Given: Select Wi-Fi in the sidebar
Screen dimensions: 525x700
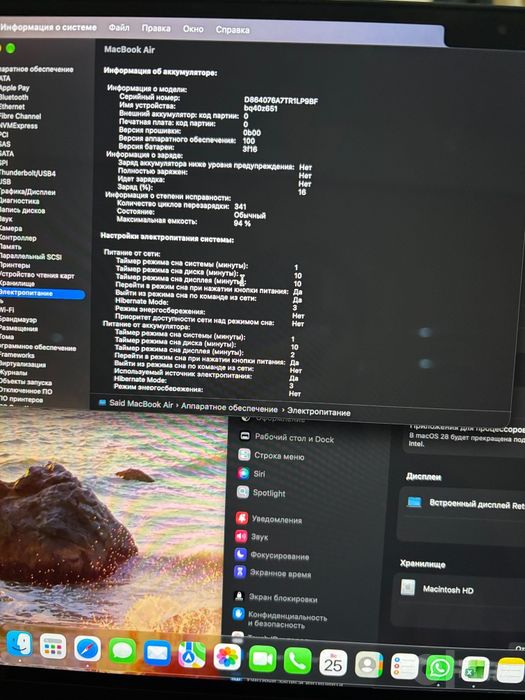Looking at the screenshot, I should [x=7, y=309].
